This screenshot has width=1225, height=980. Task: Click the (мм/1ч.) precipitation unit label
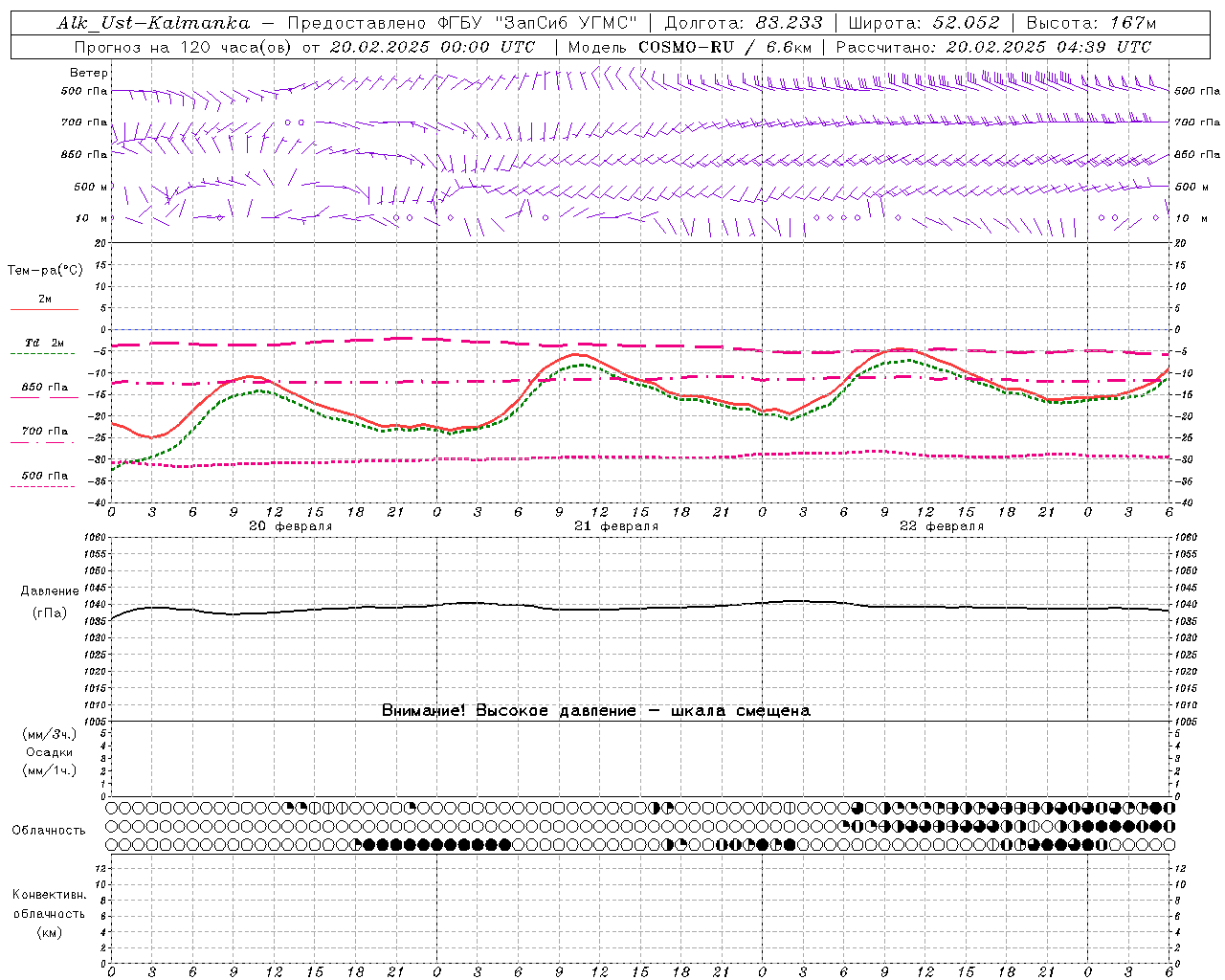coord(50,770)
